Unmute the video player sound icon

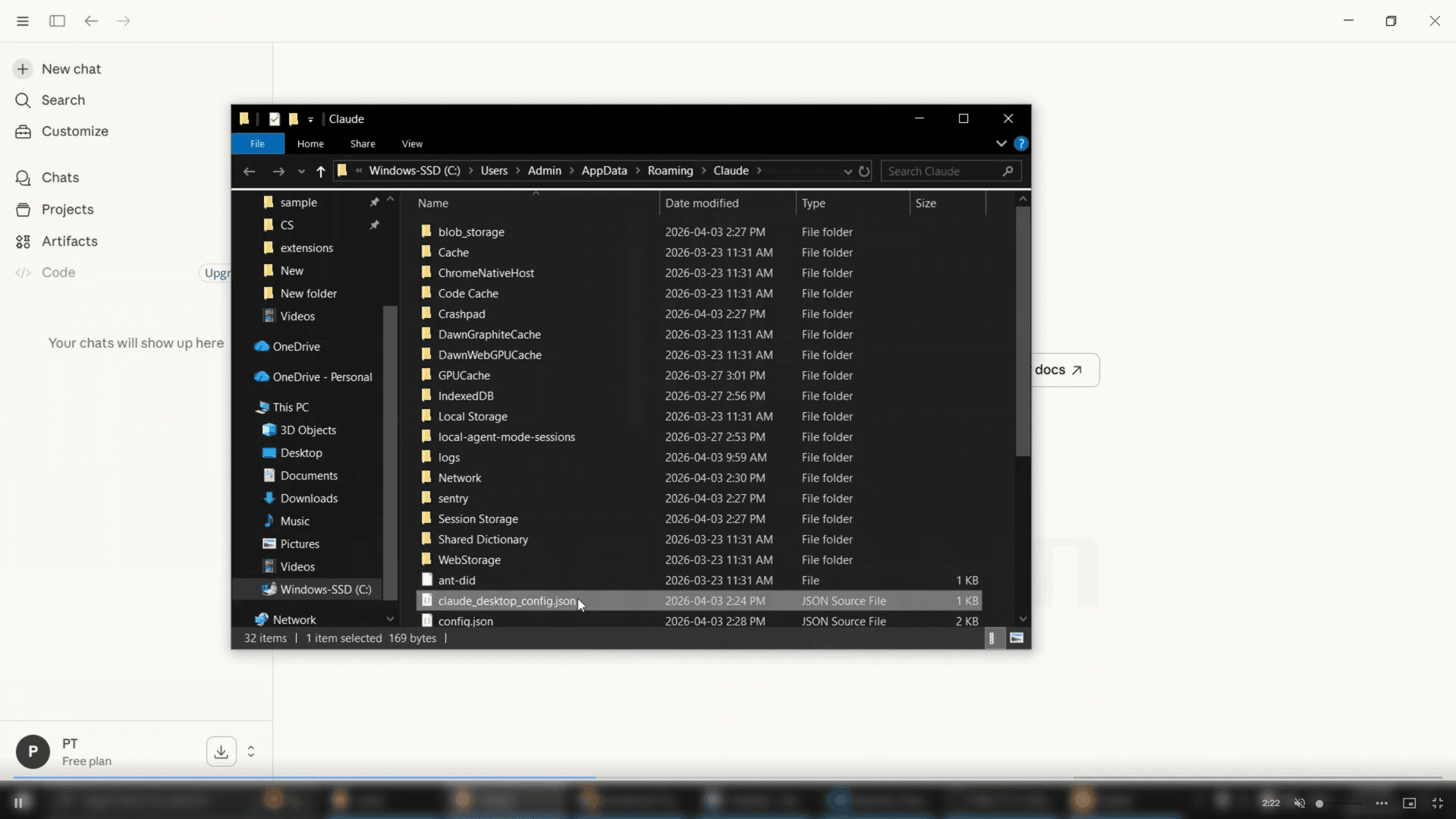tap(1300, 803)
